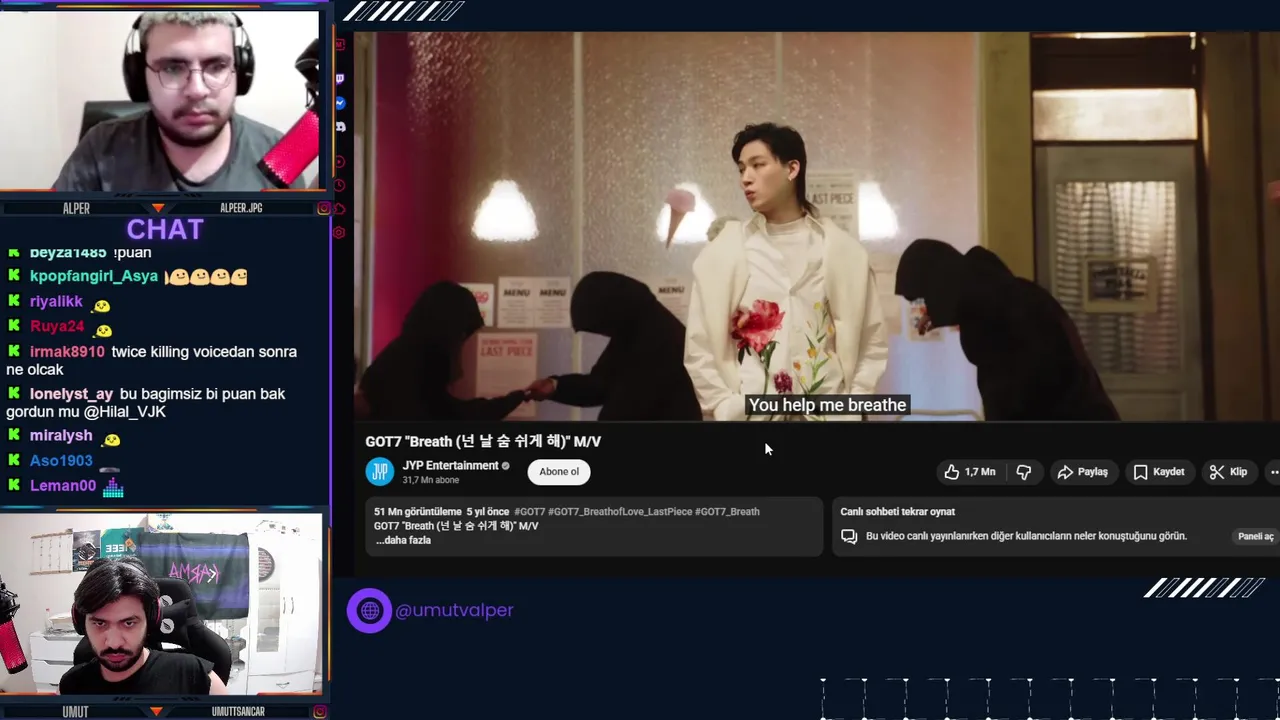Open the mail icon atop the sidebar

coord(340,44)
